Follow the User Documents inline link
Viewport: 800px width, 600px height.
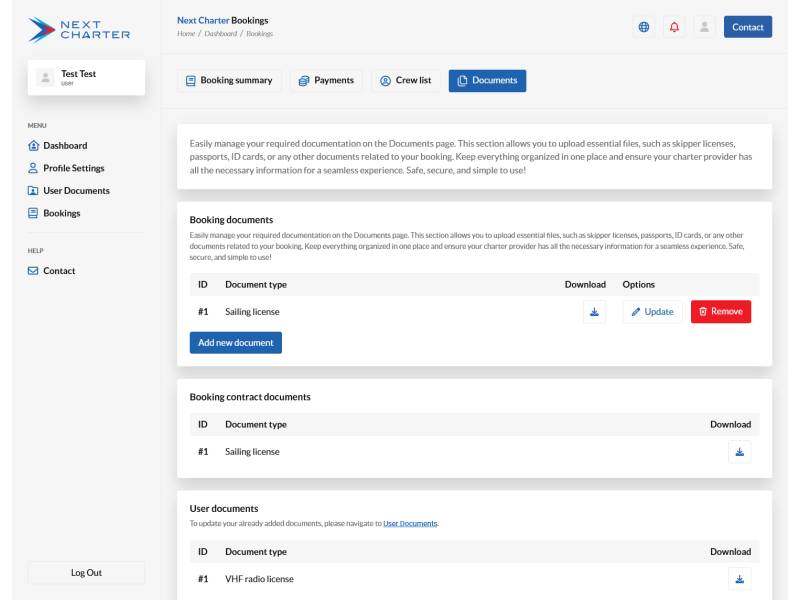tap(410, 523)
